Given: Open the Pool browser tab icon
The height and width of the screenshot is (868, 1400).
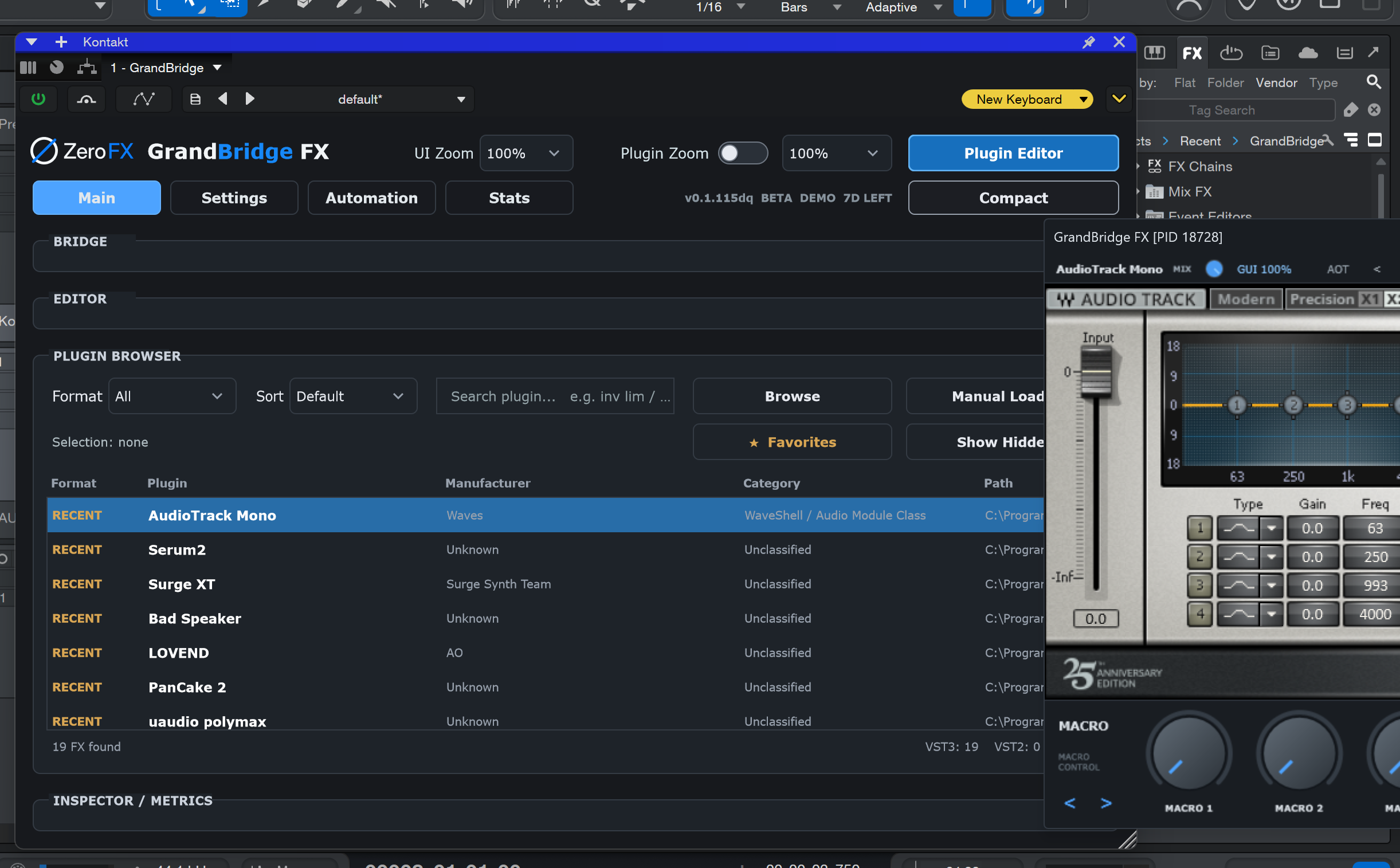Looking at the screenshot, I should coord(1344,53).
